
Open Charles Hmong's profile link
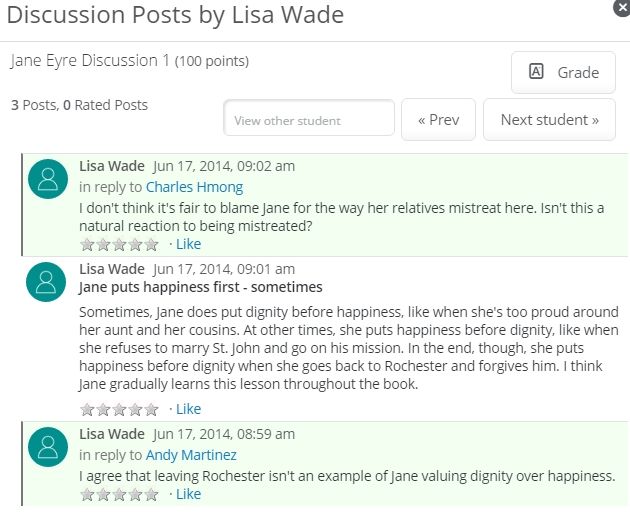(x=194, y=187)
